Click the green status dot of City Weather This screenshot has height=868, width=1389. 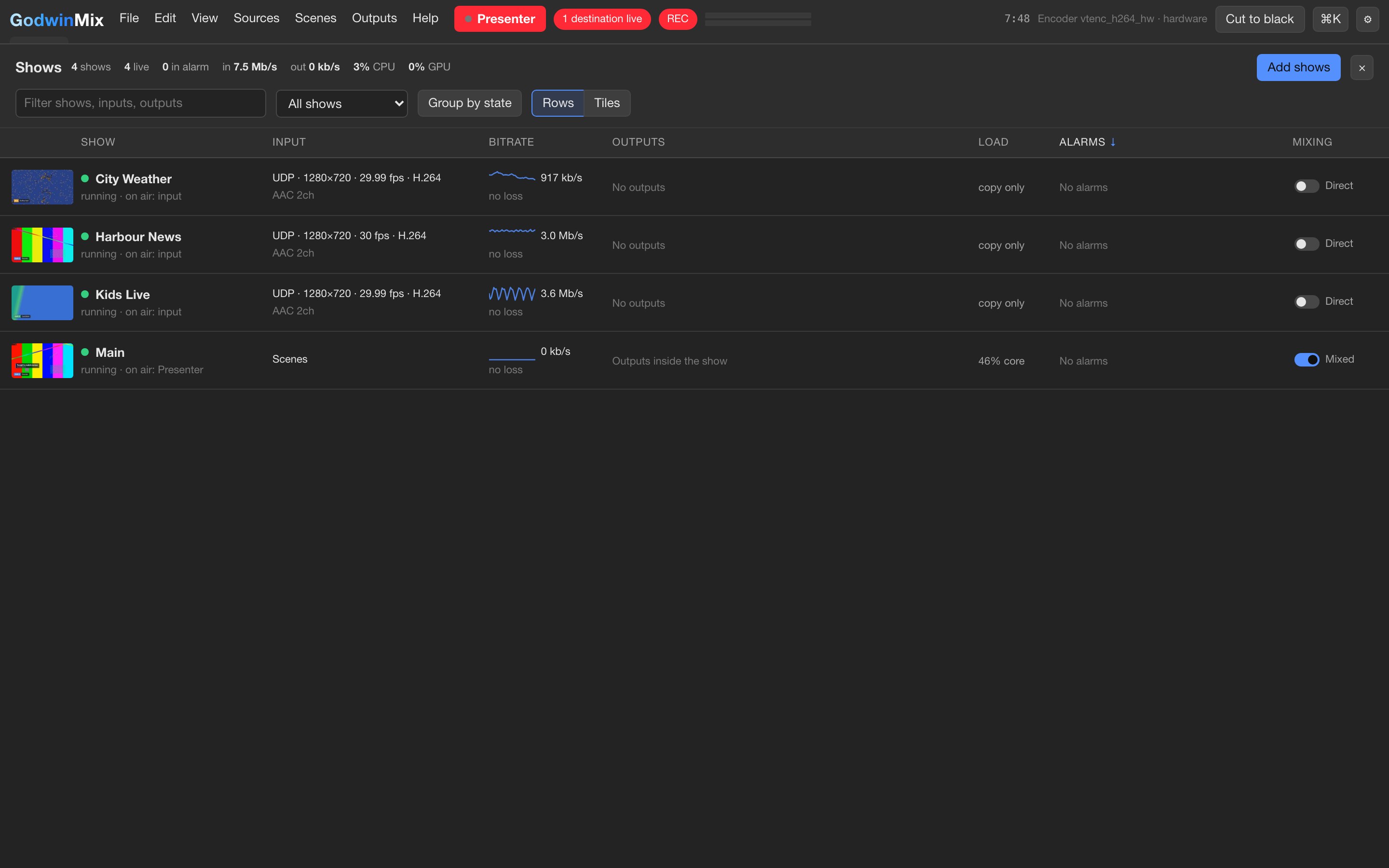pyautogui.click(x=85, y=178)
